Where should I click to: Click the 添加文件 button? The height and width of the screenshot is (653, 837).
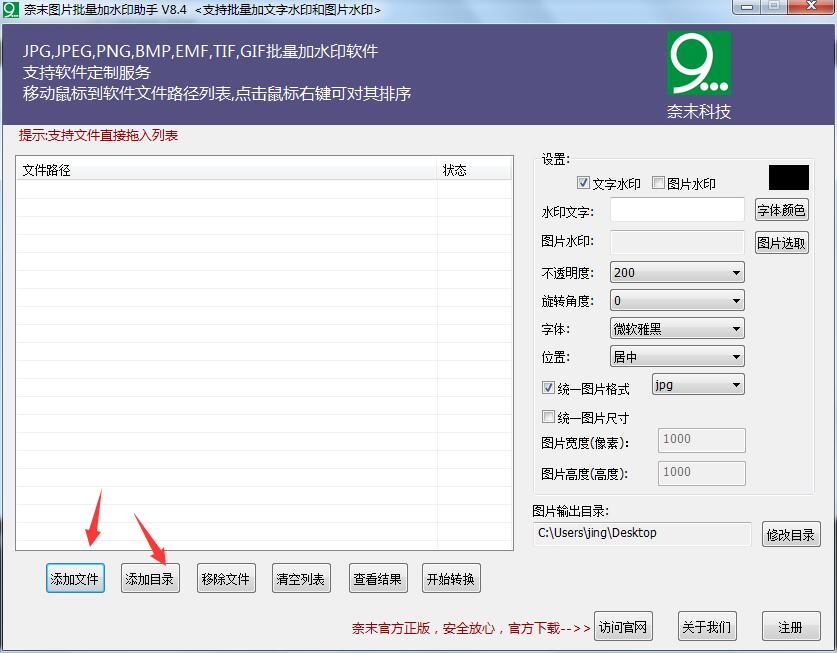(x=76, y=579)
